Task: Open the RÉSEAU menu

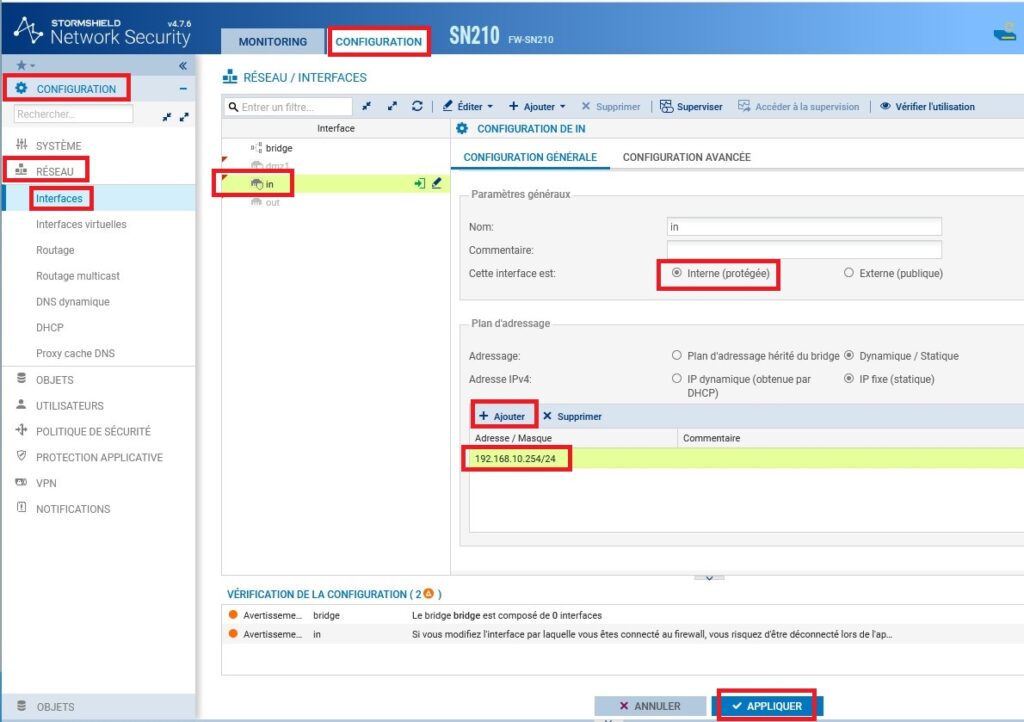Action: 55,171
